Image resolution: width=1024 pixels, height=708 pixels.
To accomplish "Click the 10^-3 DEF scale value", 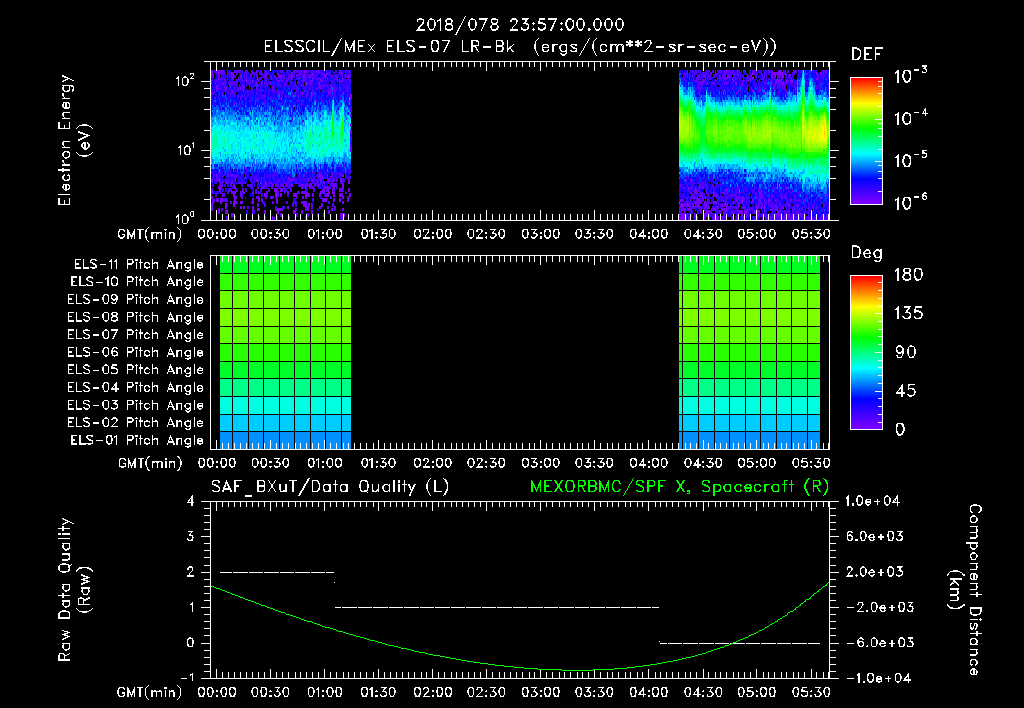I will click(x=910, y=76).
